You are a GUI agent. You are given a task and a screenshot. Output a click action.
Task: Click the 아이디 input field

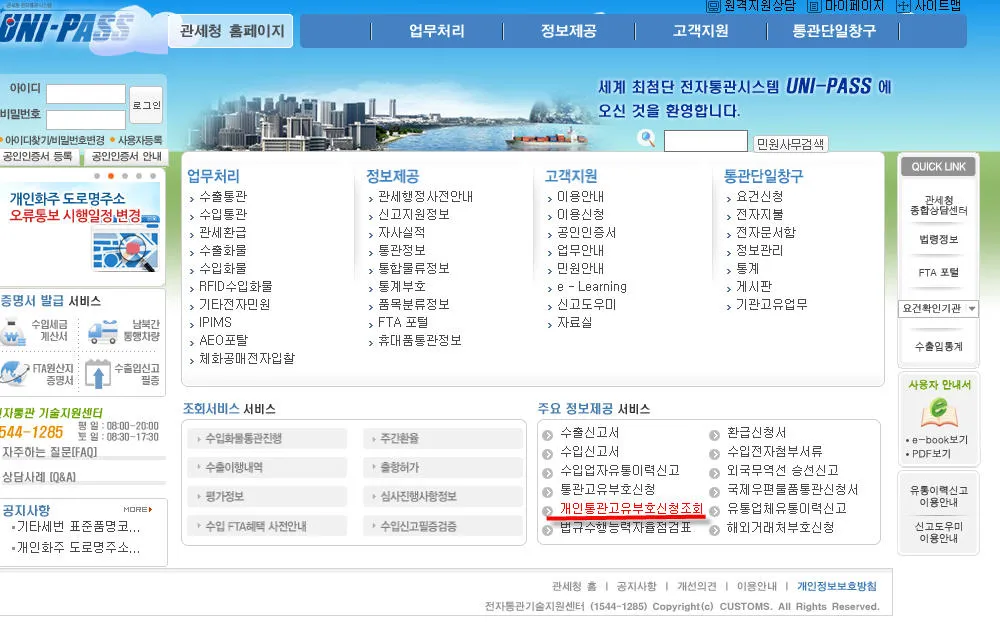pyautogui.click(x=86, y=94)
